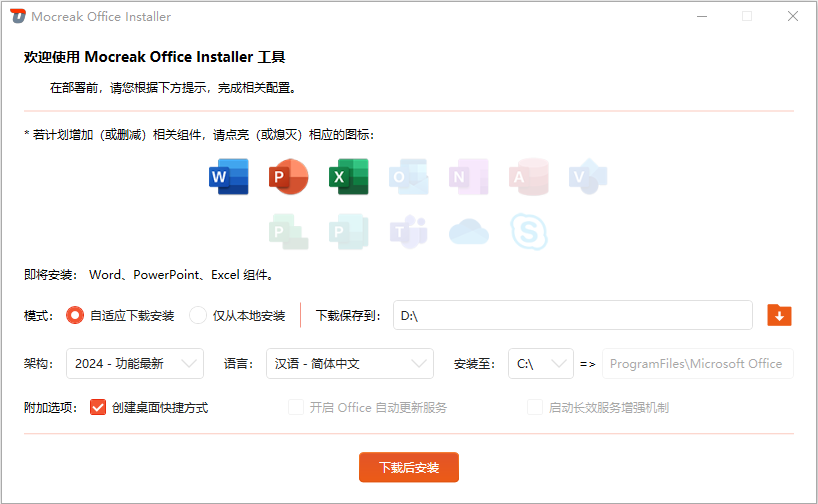The width and height of the screenshot is (818, 504).
Task: Toggle the Excel component icon
Action: [348, 177]
